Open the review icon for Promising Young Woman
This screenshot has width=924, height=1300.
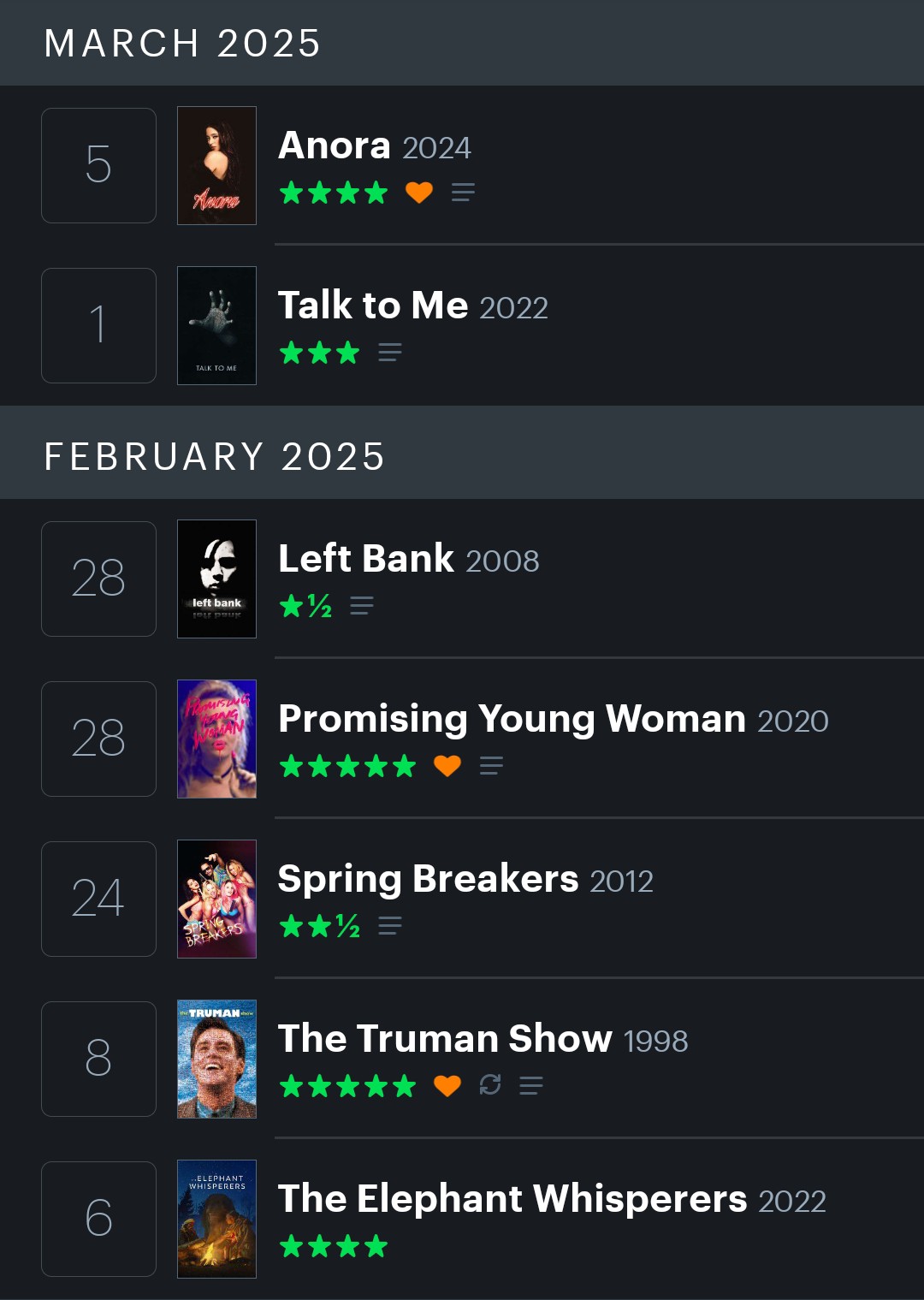[x=491, y=766]
